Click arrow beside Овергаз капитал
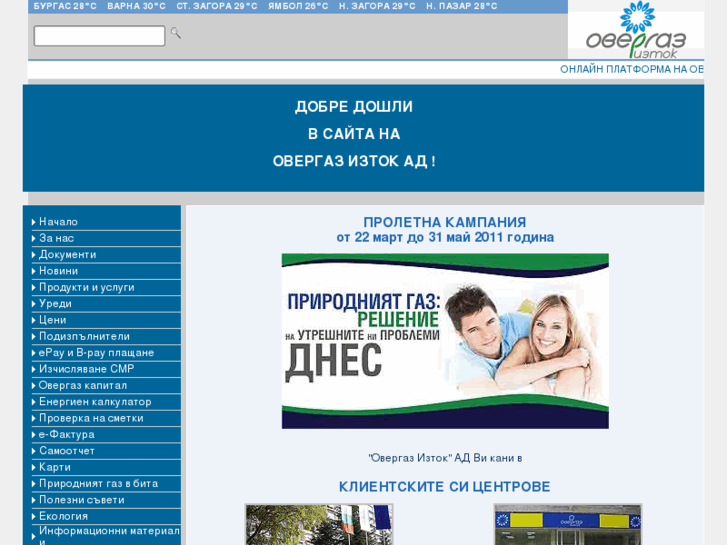Viewport: 727px width, 545px height. 33,385
